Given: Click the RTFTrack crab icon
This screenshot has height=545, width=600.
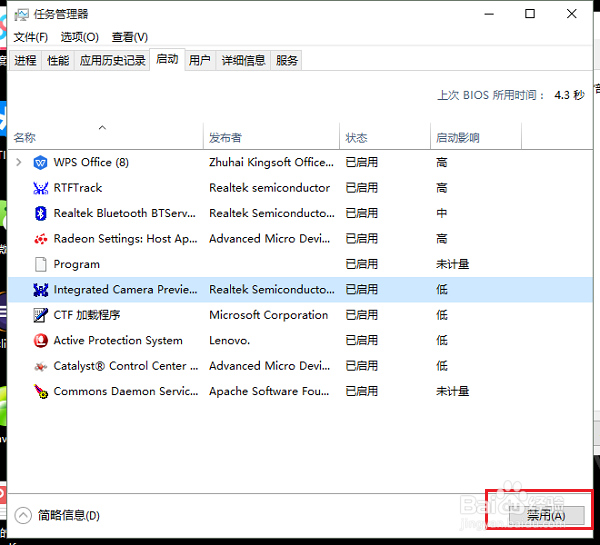Looking at the screenshot, I should pos(40,188).
